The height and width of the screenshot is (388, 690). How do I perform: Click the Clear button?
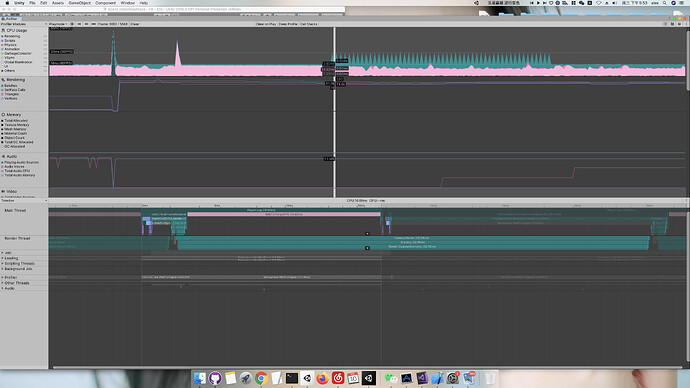pyautogui.click(x=135, y=24)
